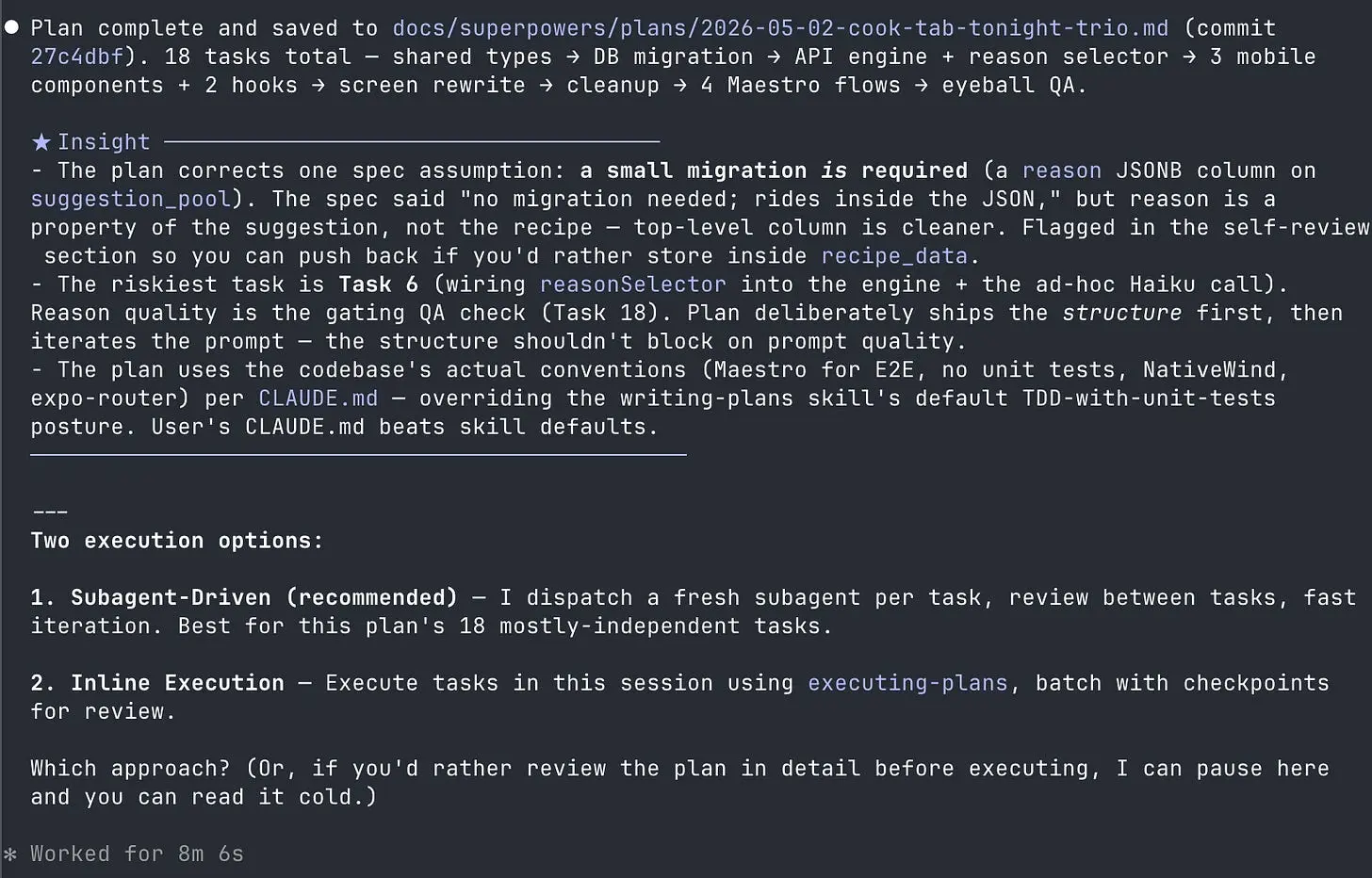The image size is (1372, 878).
Task: Click the Two execution options heading
Action: coord(177,541)
